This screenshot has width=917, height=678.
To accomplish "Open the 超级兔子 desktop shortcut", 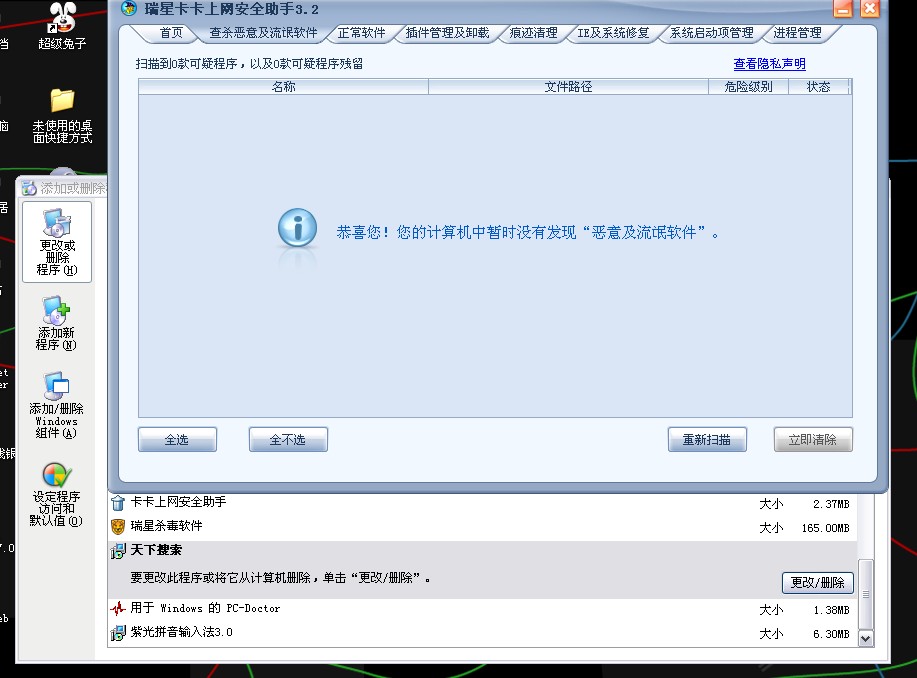I will pos(62,26).
